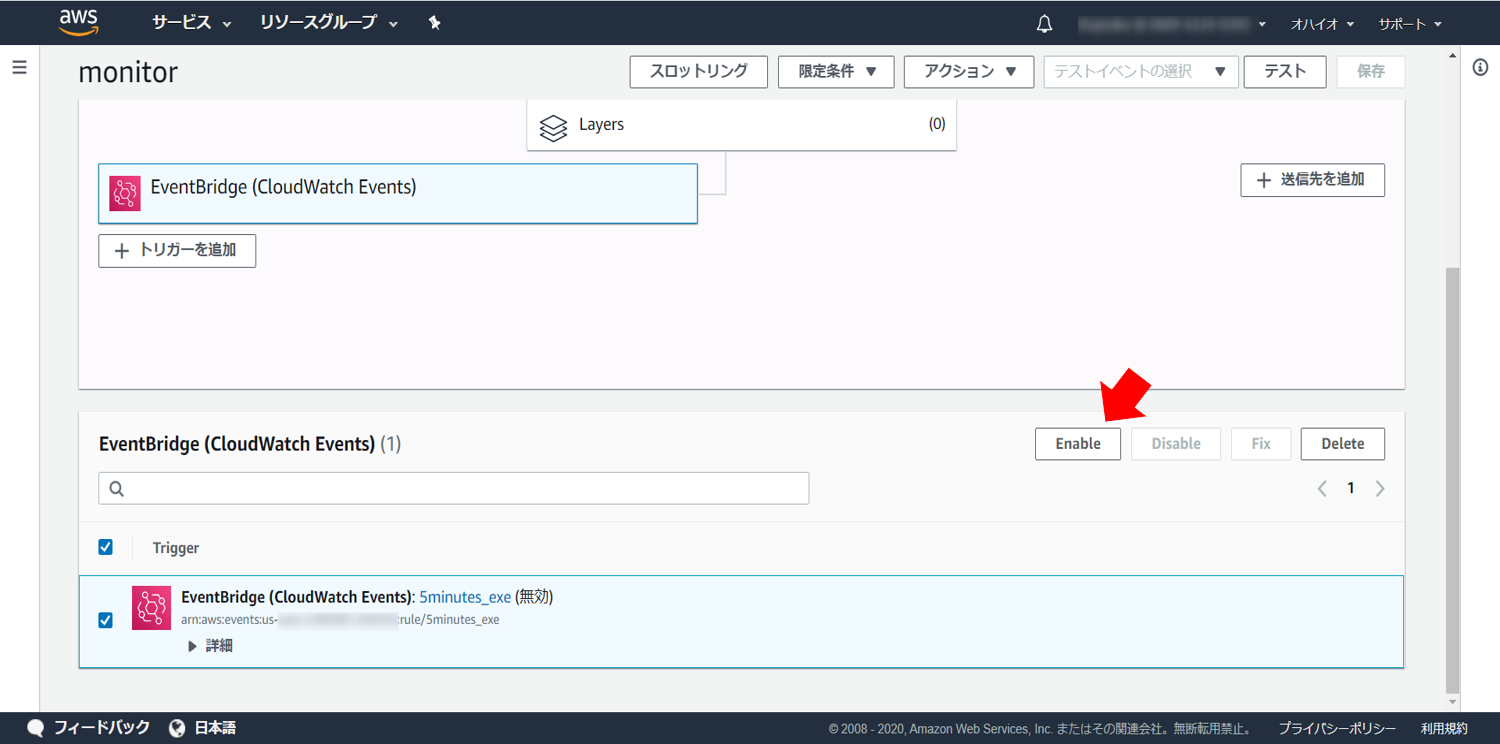This screenshot has width=1500, height=744.
Task: Open the サービス menu
Action: 191,23
